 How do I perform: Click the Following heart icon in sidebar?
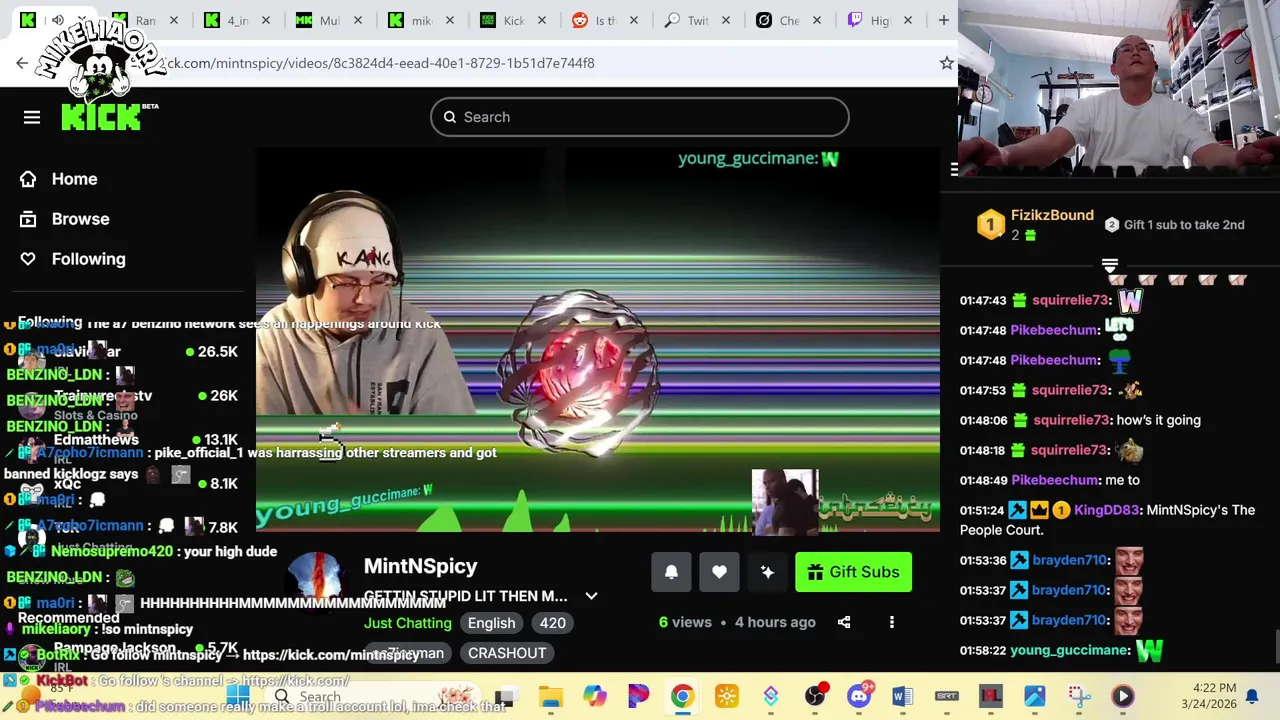click(28, 259)
